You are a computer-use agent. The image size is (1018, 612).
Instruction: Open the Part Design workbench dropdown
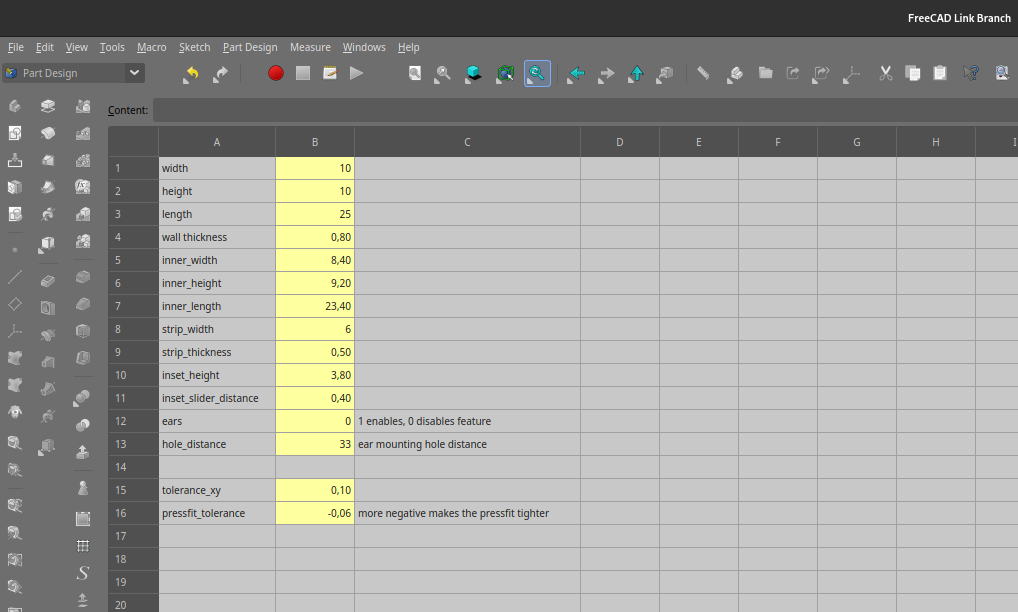73,73
